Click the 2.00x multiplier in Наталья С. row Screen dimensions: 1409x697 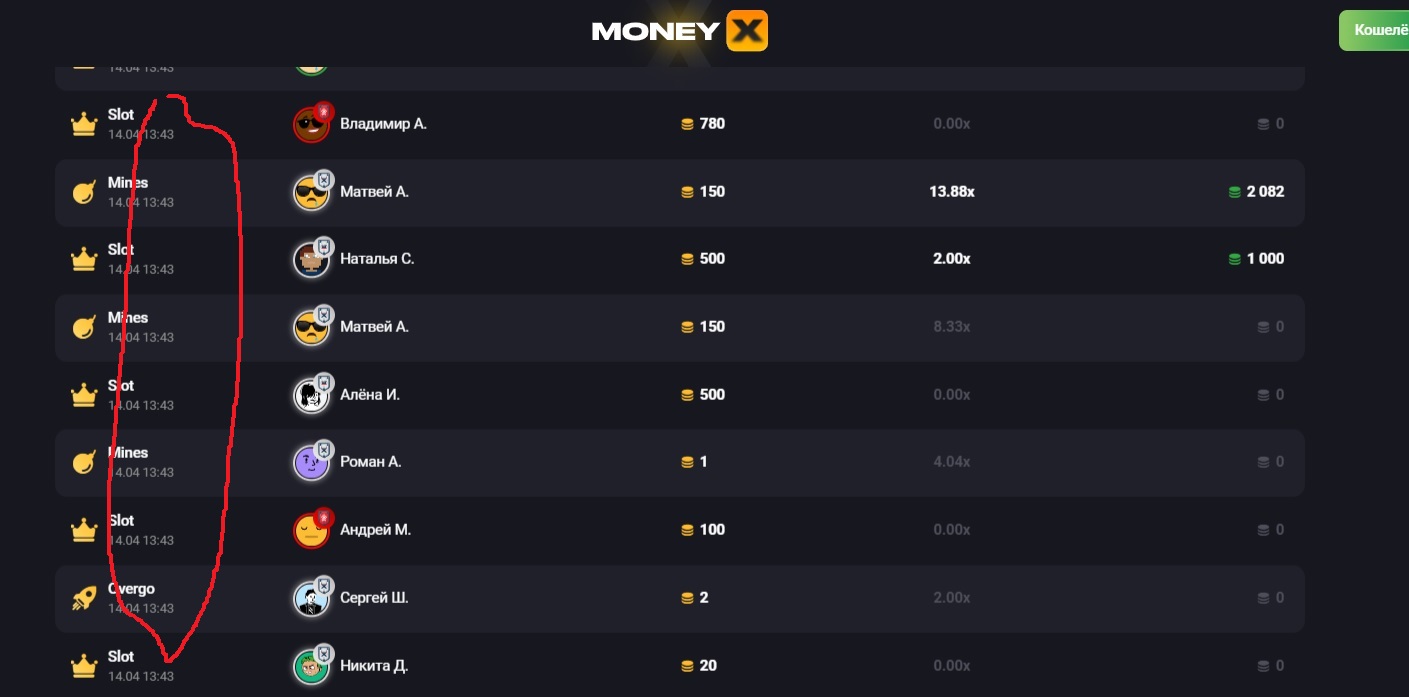pyautogui.click(x=951, y=259)
